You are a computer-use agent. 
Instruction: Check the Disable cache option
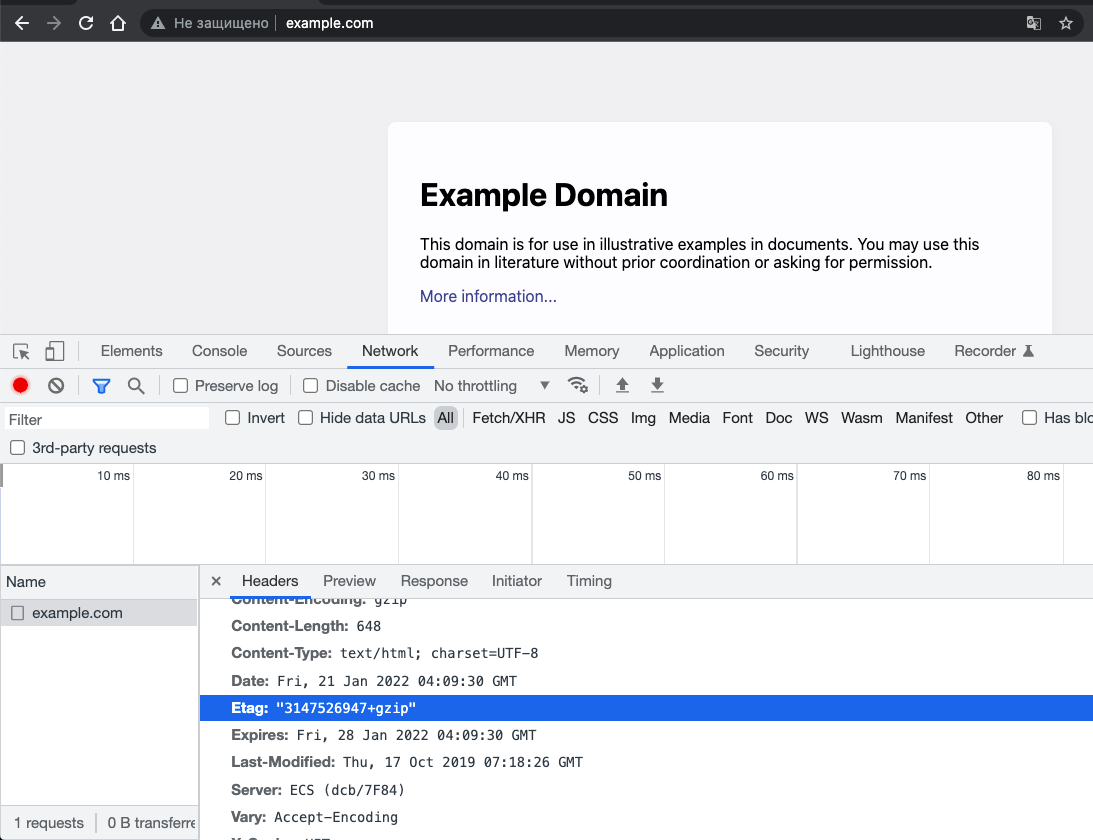click(311, 386)
